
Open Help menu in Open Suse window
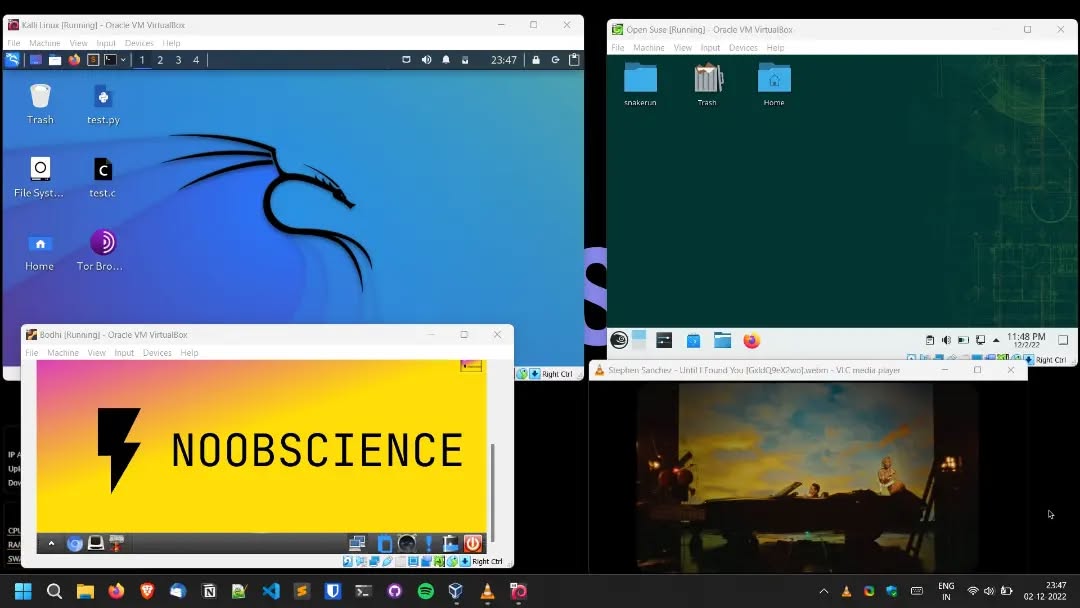(x=776, y=48)
